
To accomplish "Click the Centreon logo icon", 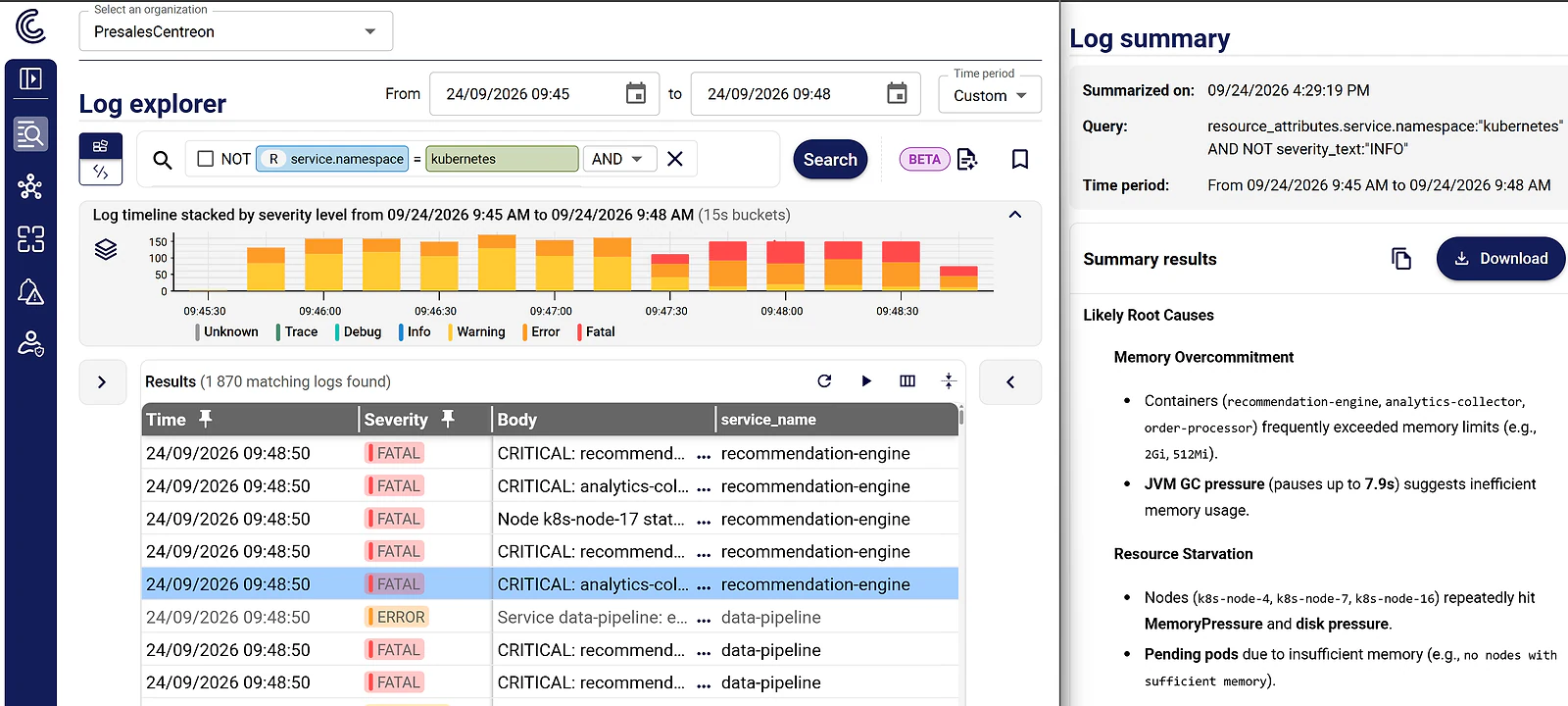I will point(30,26).
